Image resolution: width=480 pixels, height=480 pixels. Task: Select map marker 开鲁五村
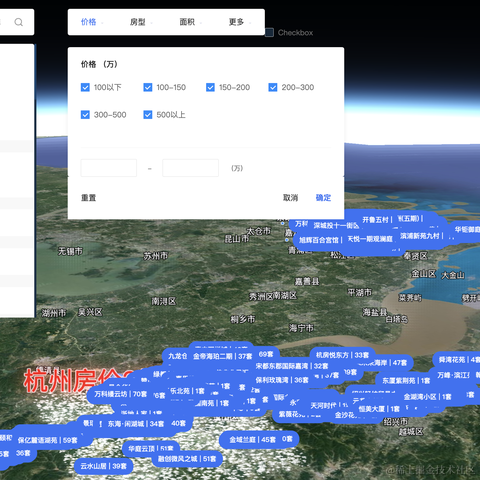point(377,220)
